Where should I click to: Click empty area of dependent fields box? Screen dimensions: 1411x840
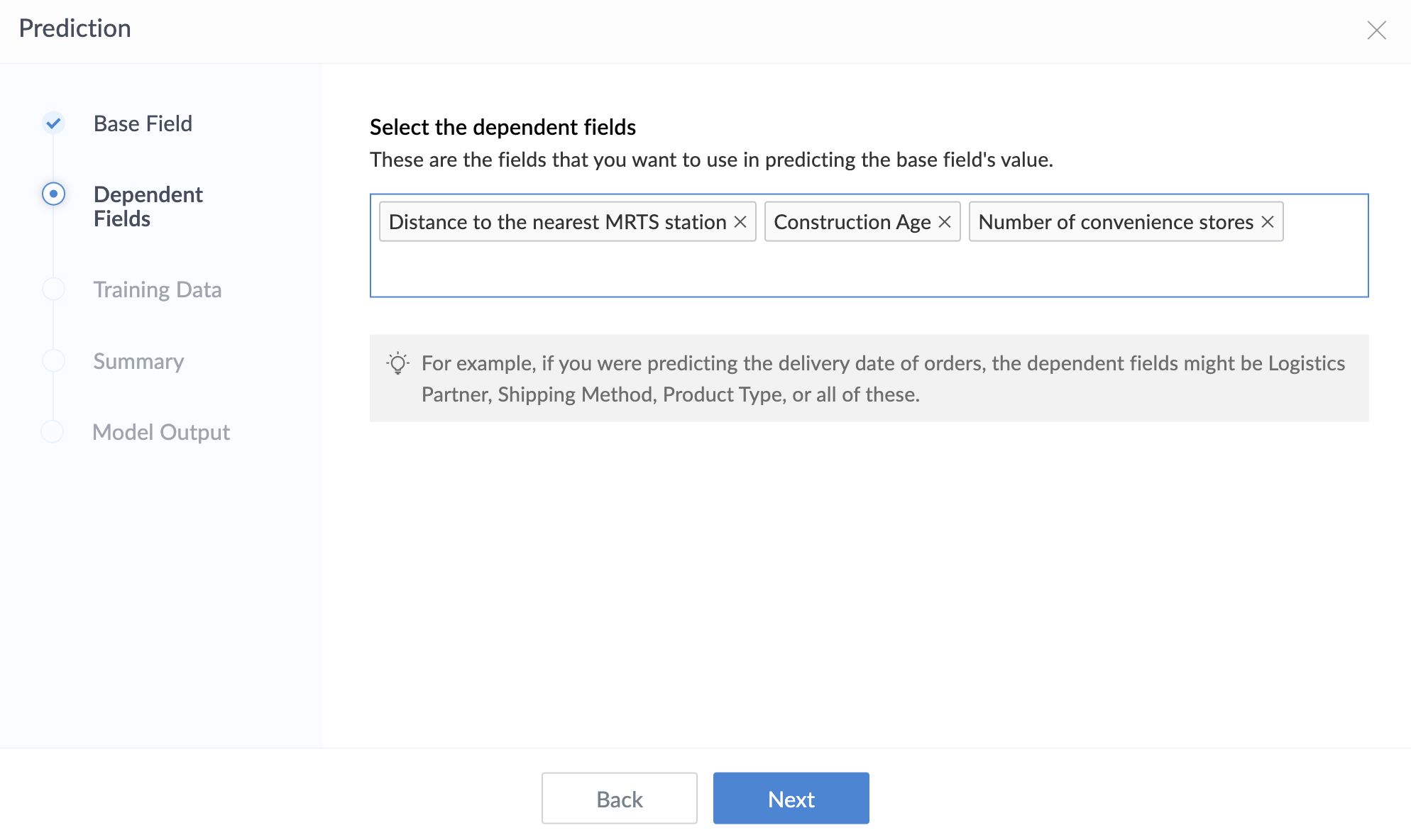coord(867,270)
